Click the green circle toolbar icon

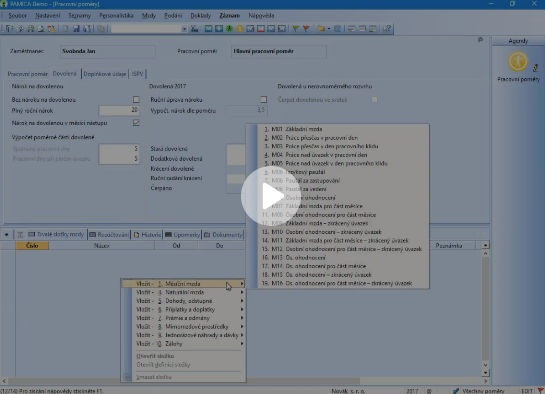[229, 29]
